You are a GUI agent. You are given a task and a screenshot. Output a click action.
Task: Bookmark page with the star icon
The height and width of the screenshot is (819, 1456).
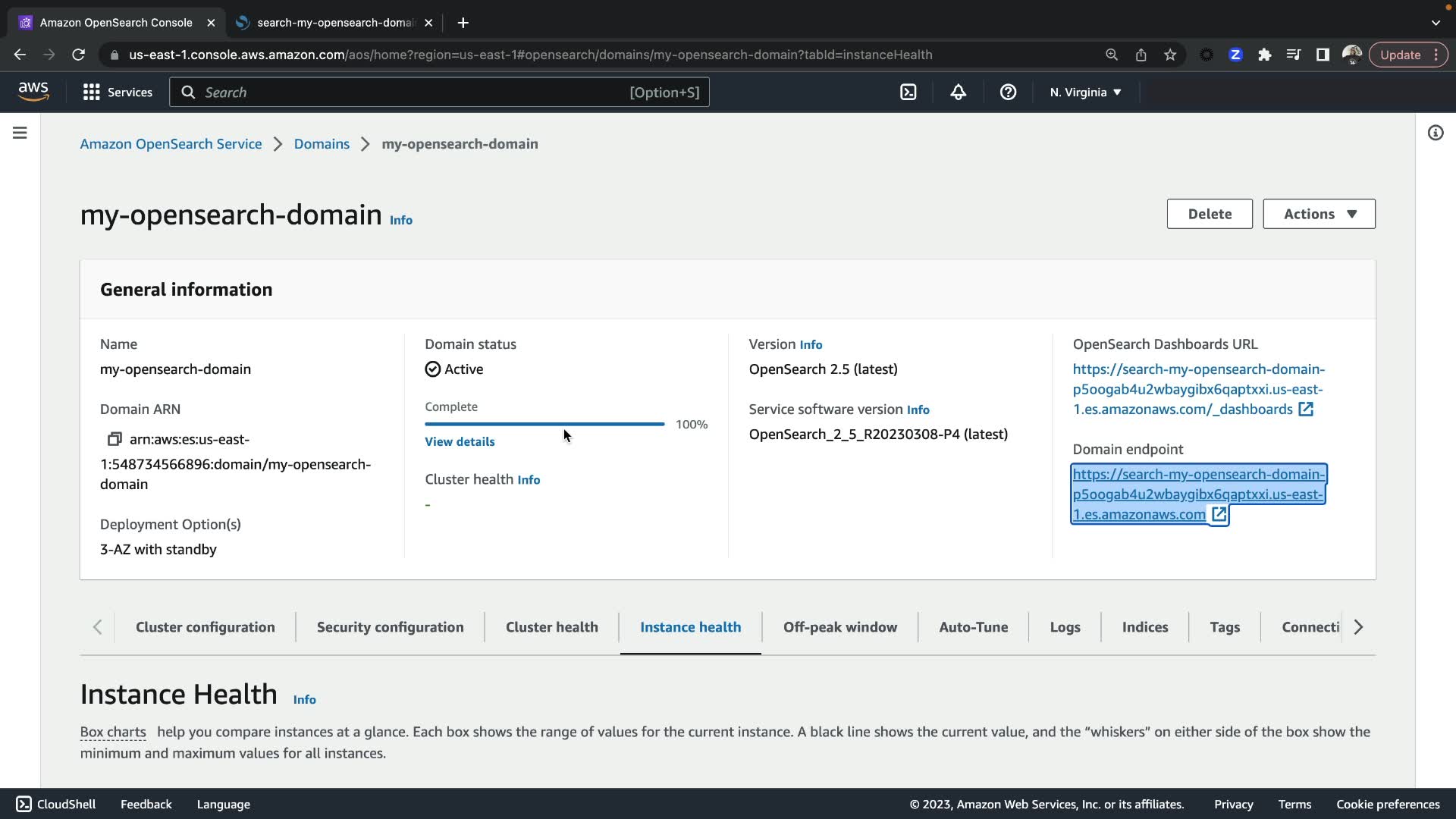click(x=1170, y=55)
